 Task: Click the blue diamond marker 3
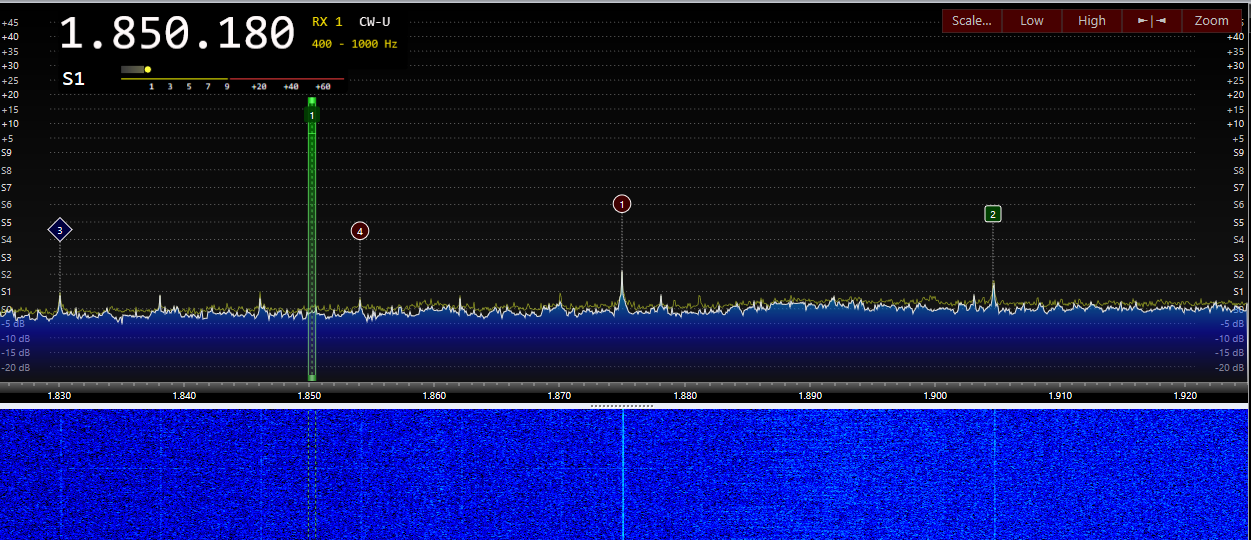pos(60,230)
